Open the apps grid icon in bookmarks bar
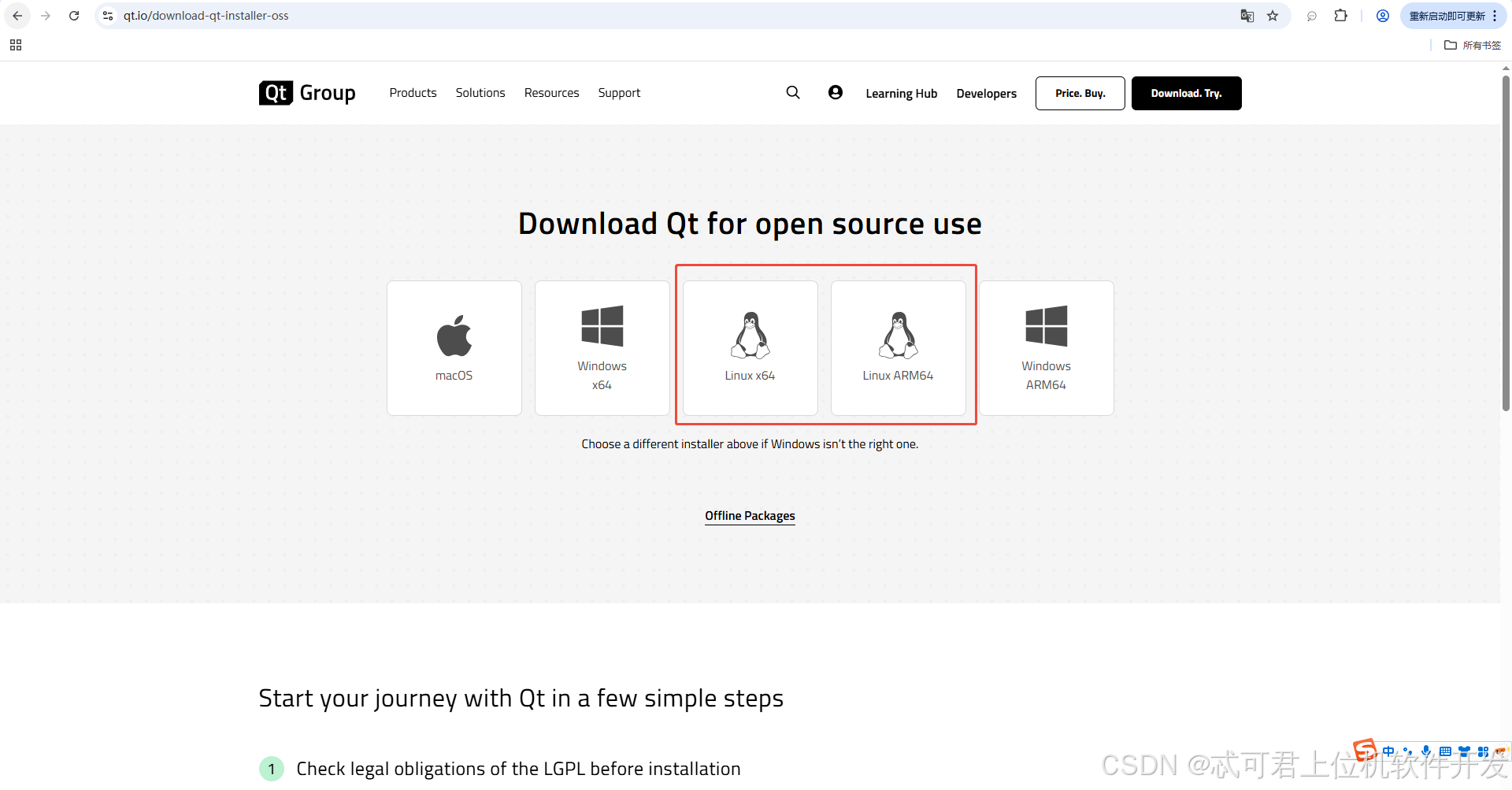 click(x=16, y=45)
